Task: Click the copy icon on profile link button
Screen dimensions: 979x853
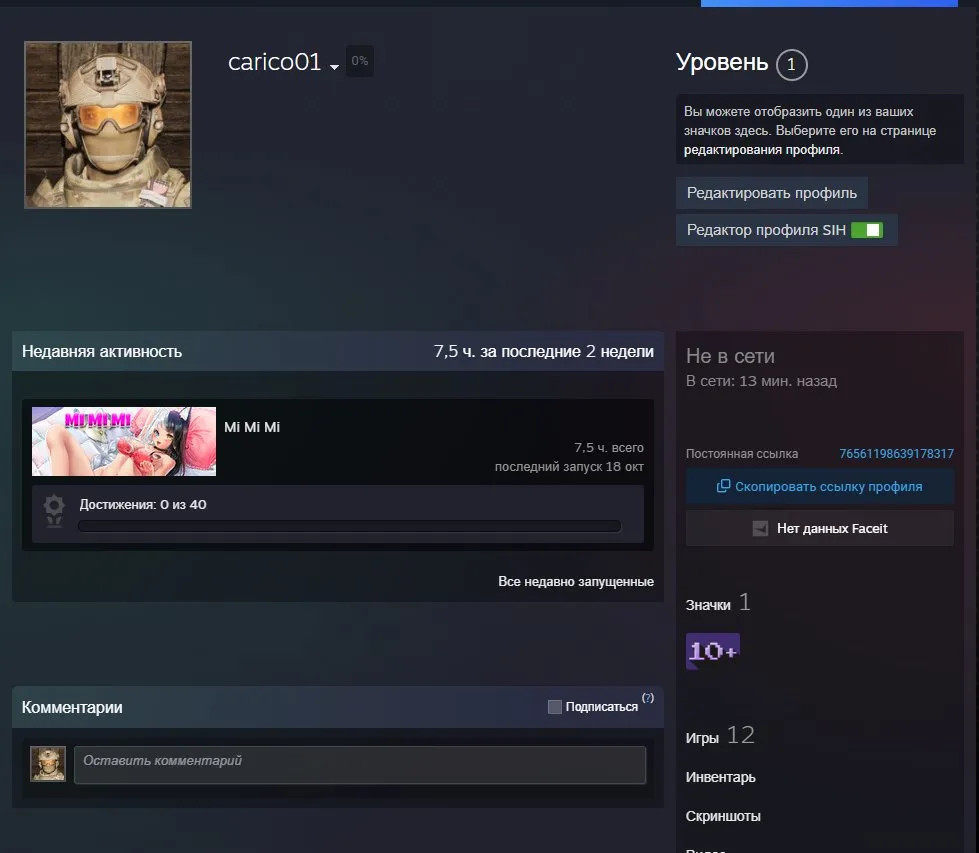Action: (723, 486)
